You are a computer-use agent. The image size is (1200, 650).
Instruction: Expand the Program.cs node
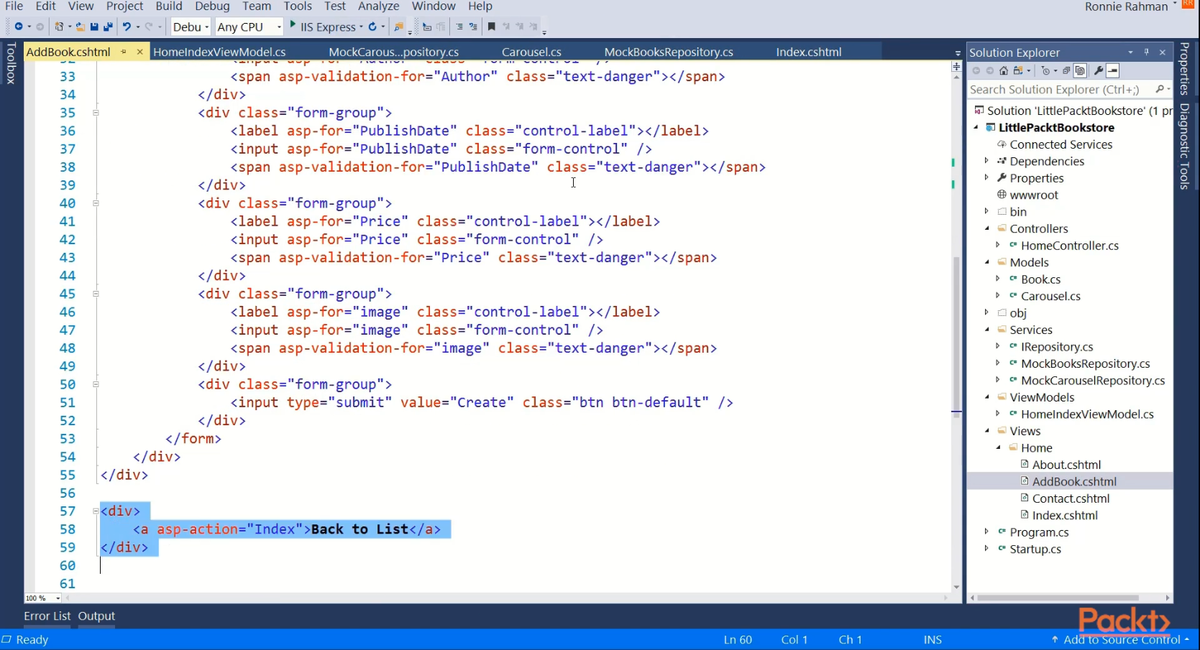pyautogui.click(x=987, y=532)
